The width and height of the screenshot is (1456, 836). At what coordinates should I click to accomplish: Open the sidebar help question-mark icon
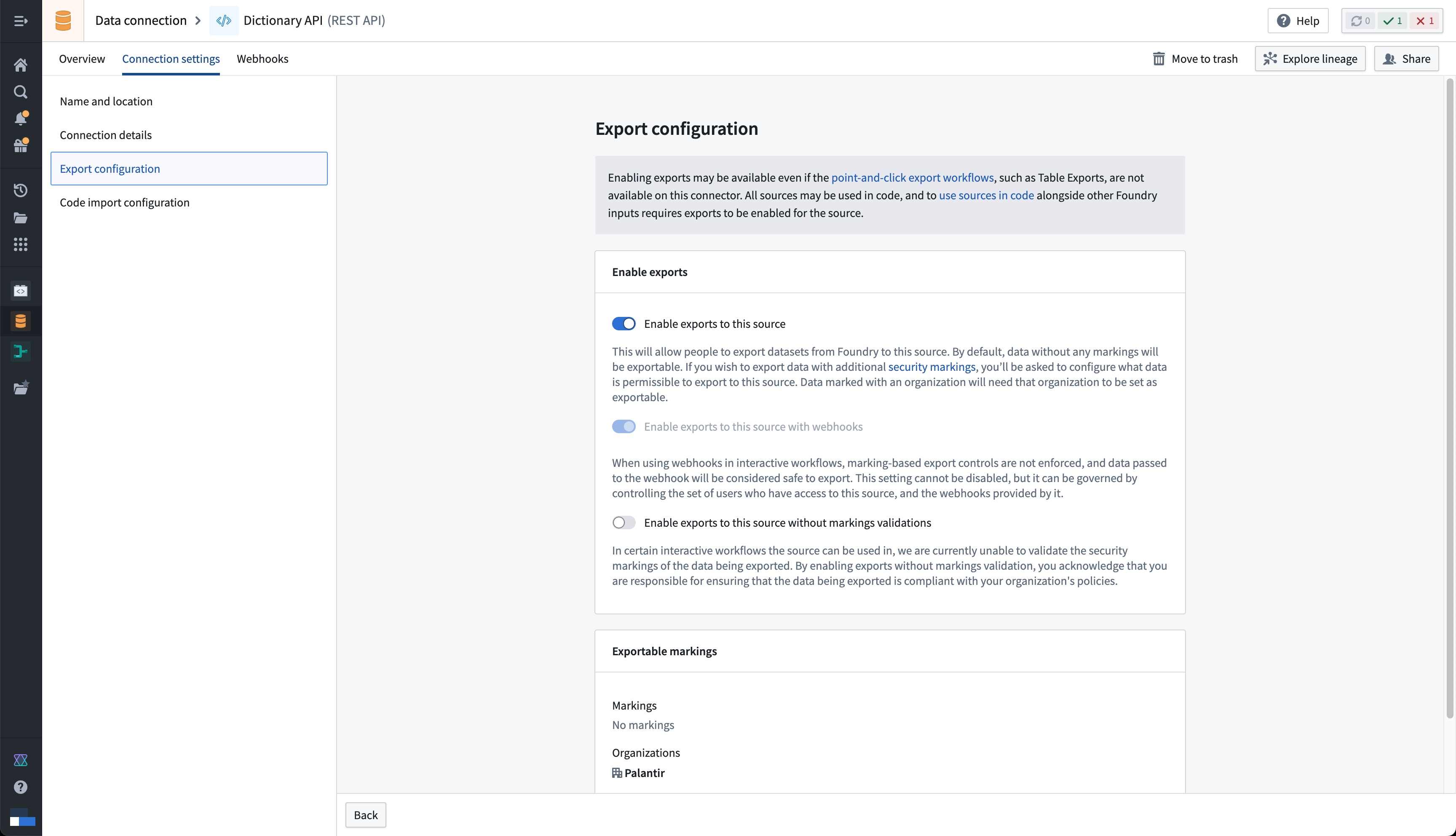(x=21, y=787)
